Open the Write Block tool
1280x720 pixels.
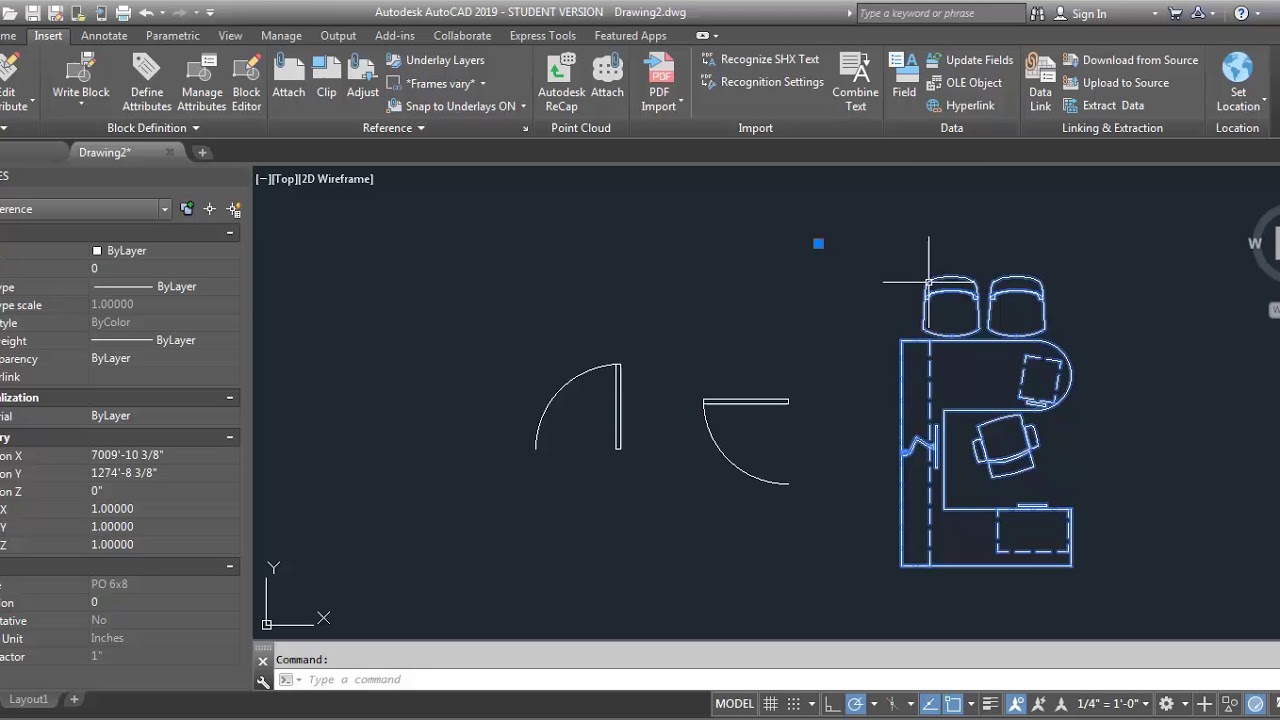(81, 78)
